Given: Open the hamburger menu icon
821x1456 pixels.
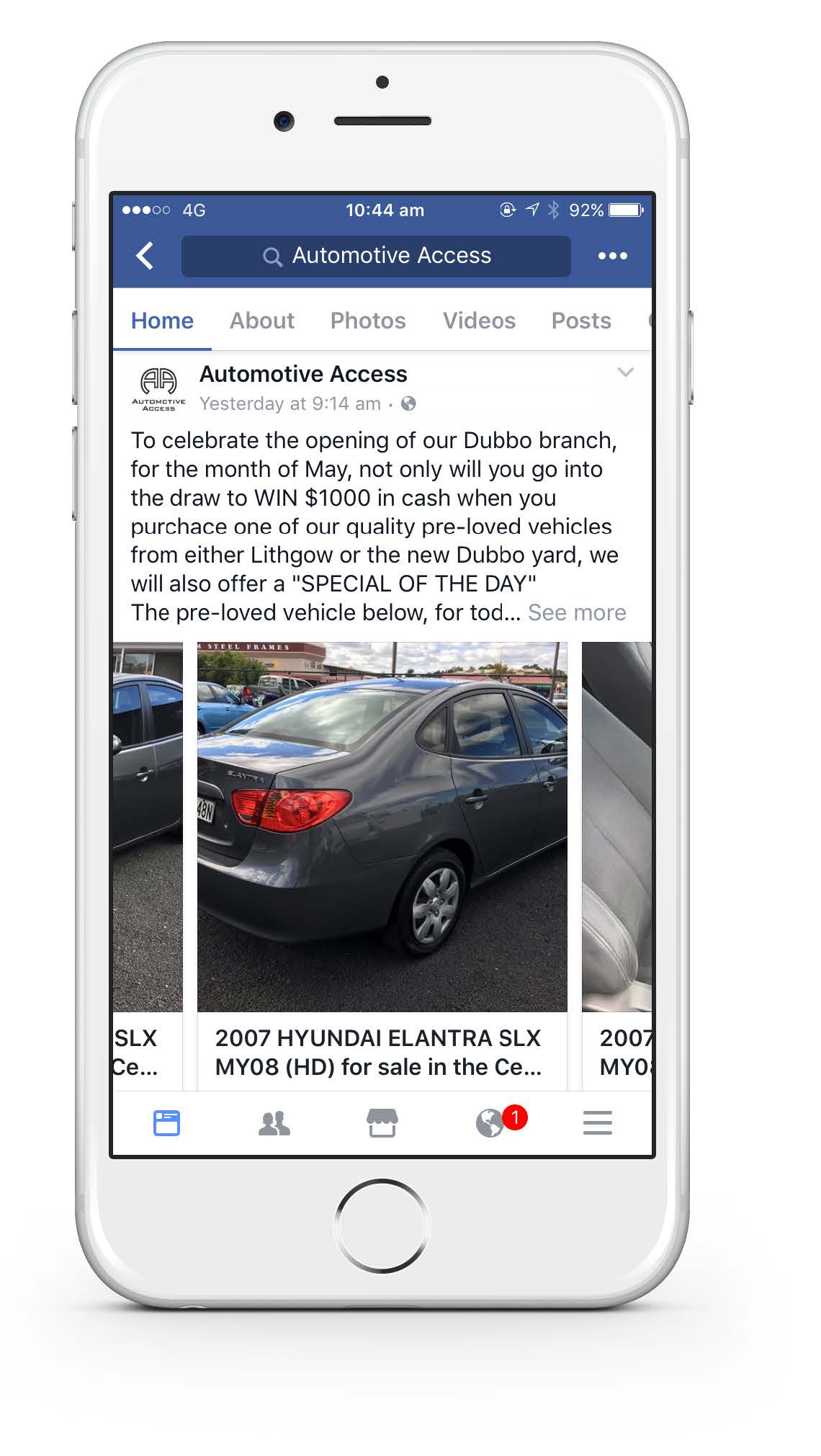Looking at the screenshot, I should click(x=598, y=1123).
